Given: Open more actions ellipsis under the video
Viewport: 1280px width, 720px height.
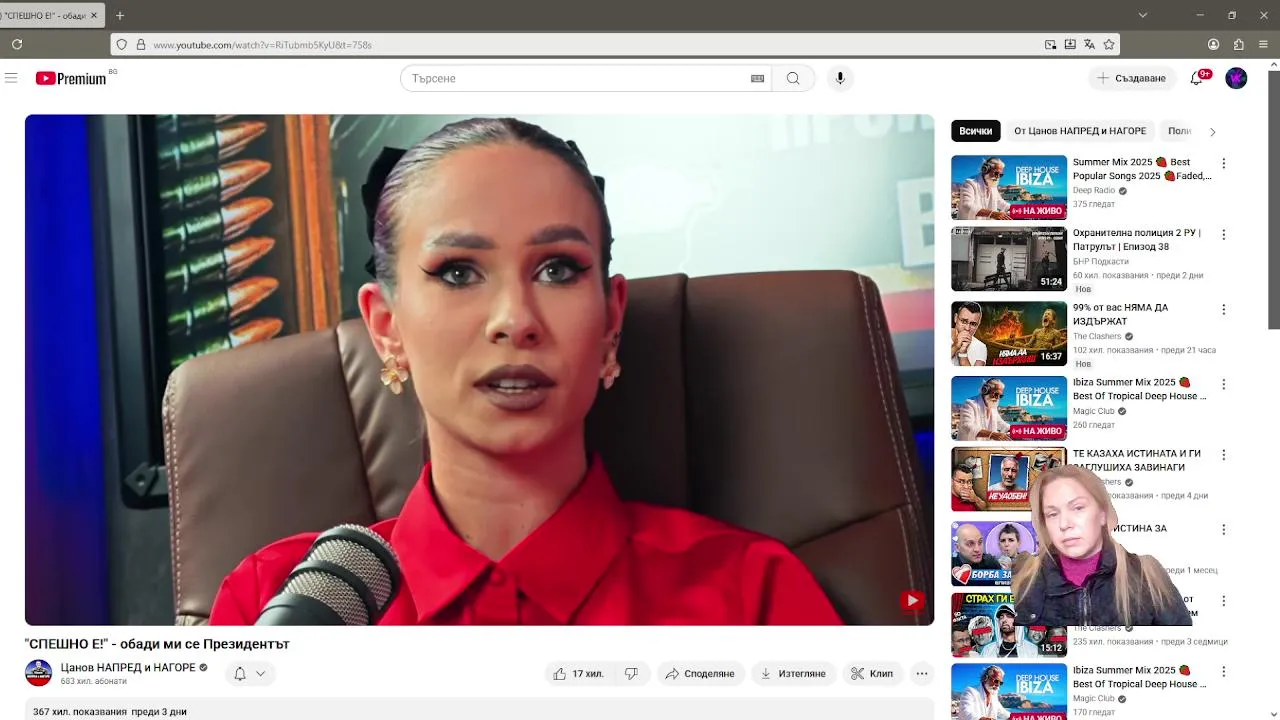Looking at the screenshot, I should pyautogui.click(x=922, y=673).
